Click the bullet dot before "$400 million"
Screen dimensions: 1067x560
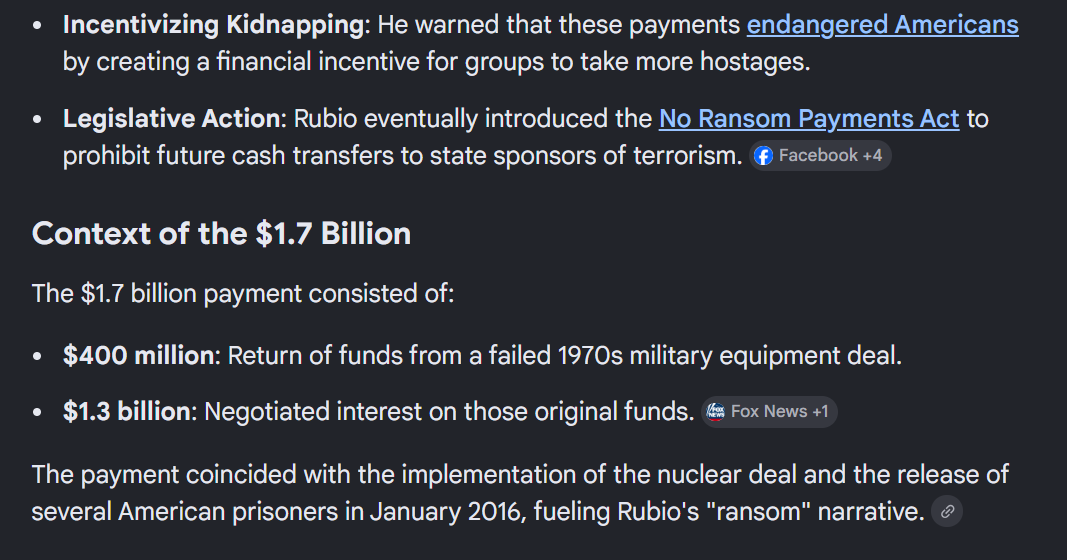(x=37, y=356)
